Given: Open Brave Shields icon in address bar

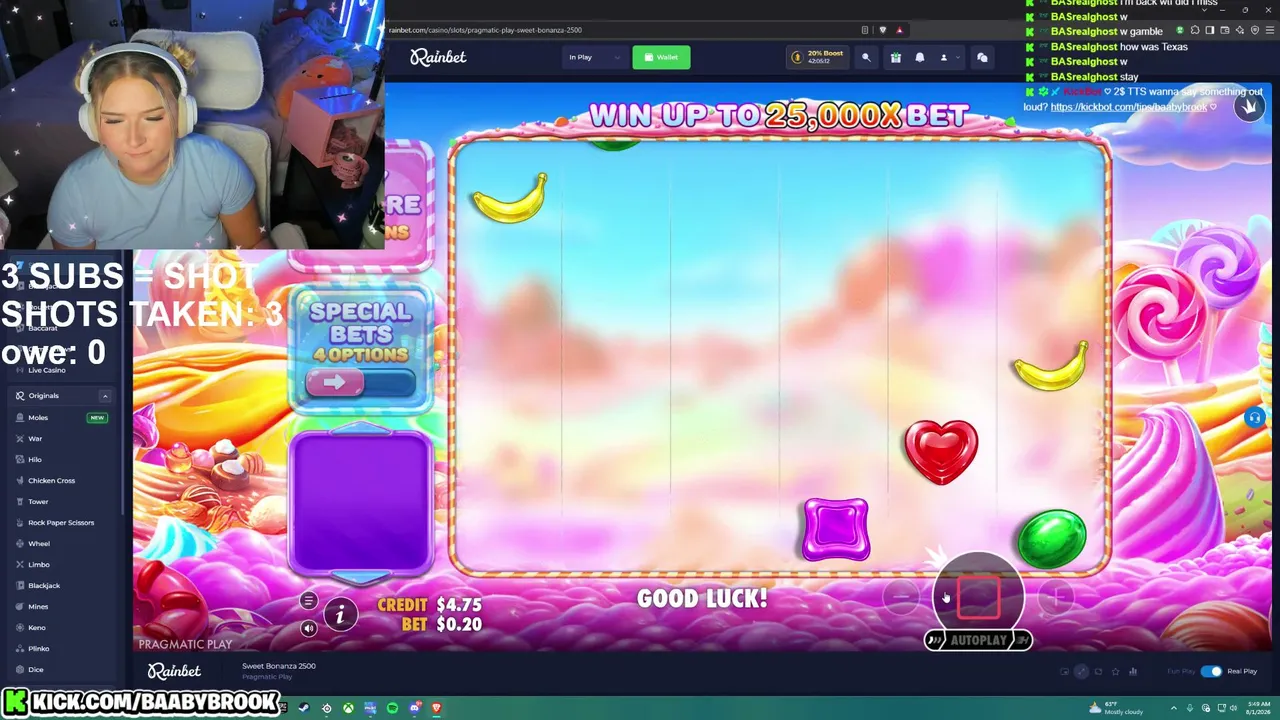Looking at the screenshot, I should point(882,30).
